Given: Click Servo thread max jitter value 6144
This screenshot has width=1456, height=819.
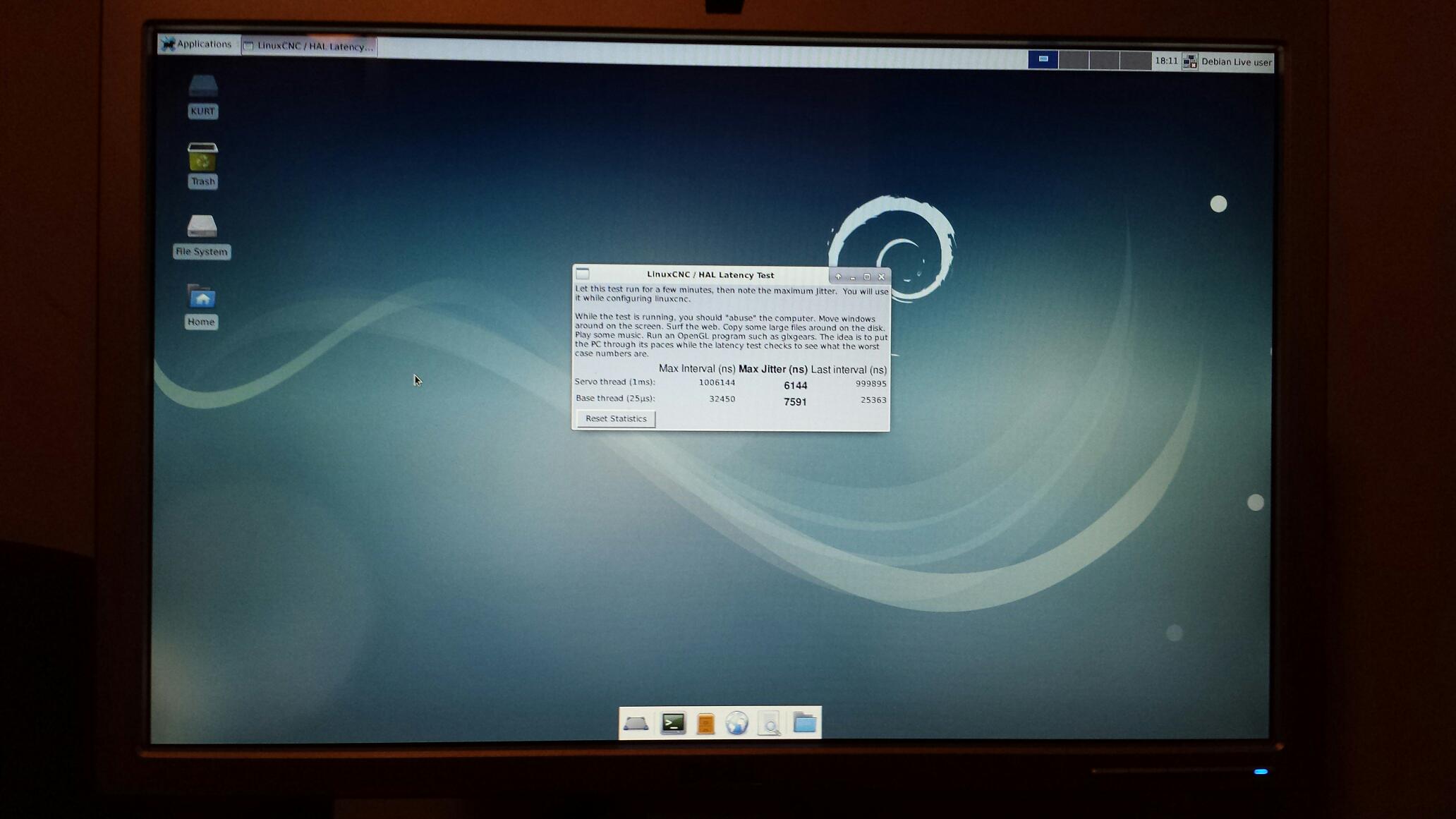Looking at the screenshot, I should coord(795,386).
